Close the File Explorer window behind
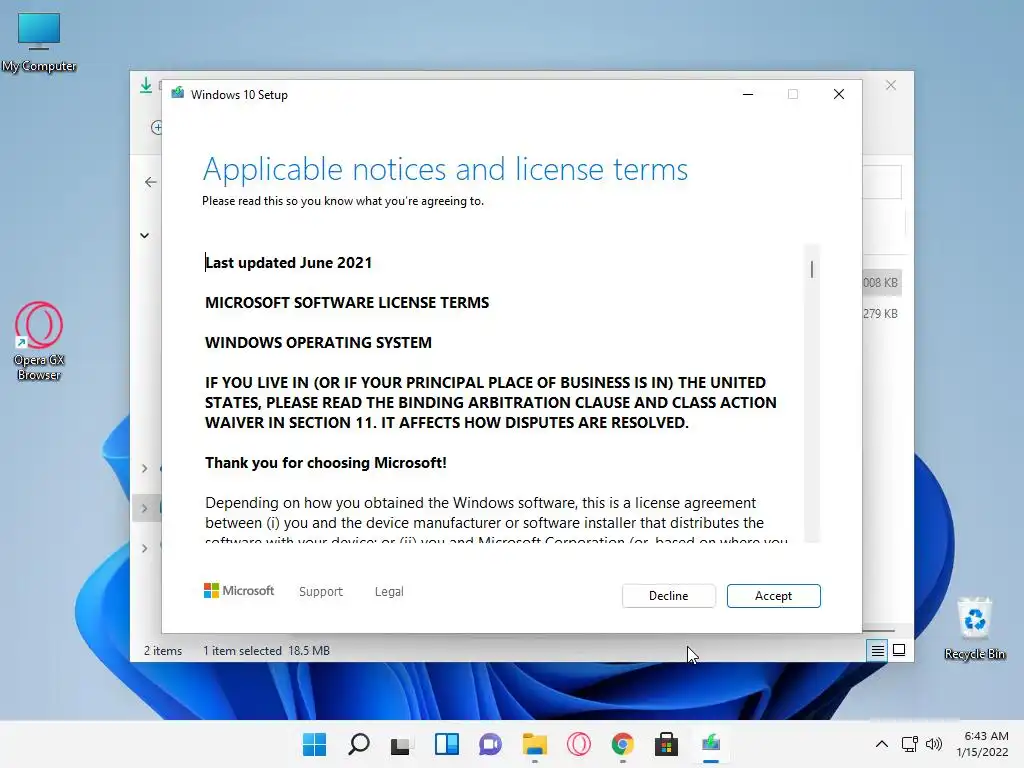This screenshot has height=768, width=1024. [891, 86]
